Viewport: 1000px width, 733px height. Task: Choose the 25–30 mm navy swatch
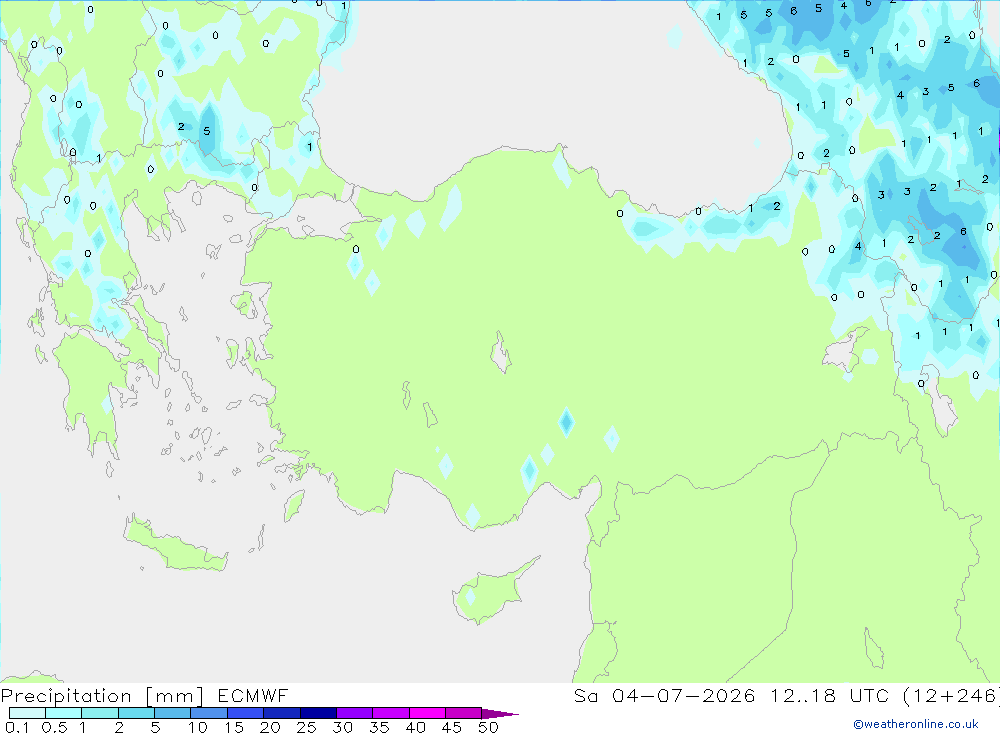point(318,713)
